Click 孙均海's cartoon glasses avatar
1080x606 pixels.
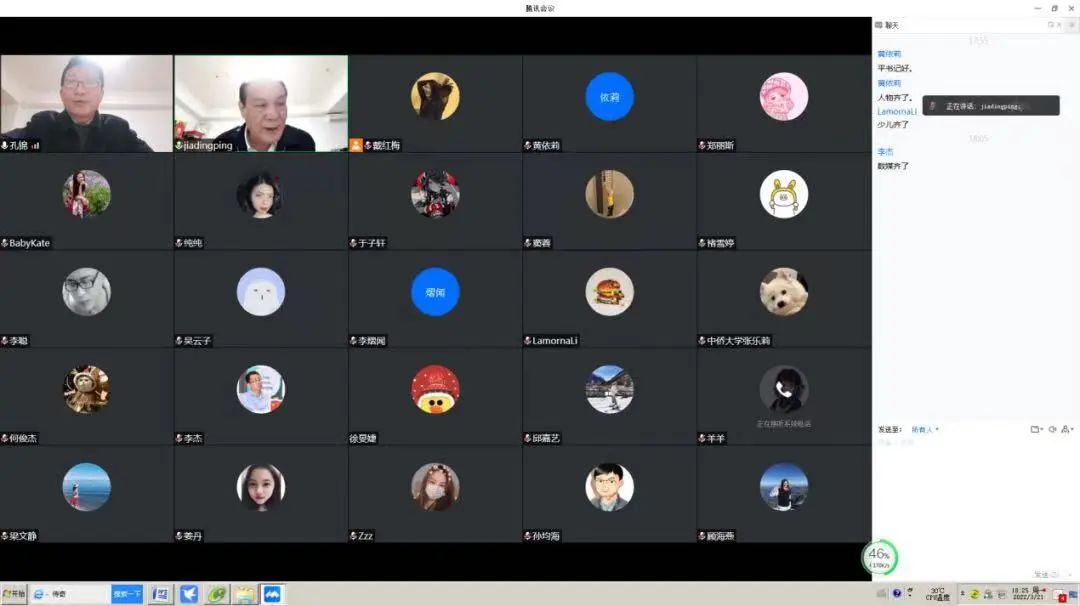610,487
